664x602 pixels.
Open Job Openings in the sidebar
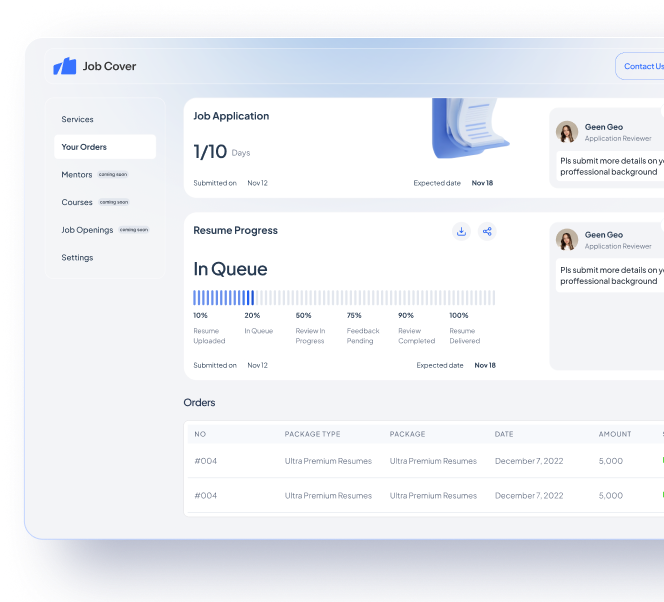pos(87,230)
